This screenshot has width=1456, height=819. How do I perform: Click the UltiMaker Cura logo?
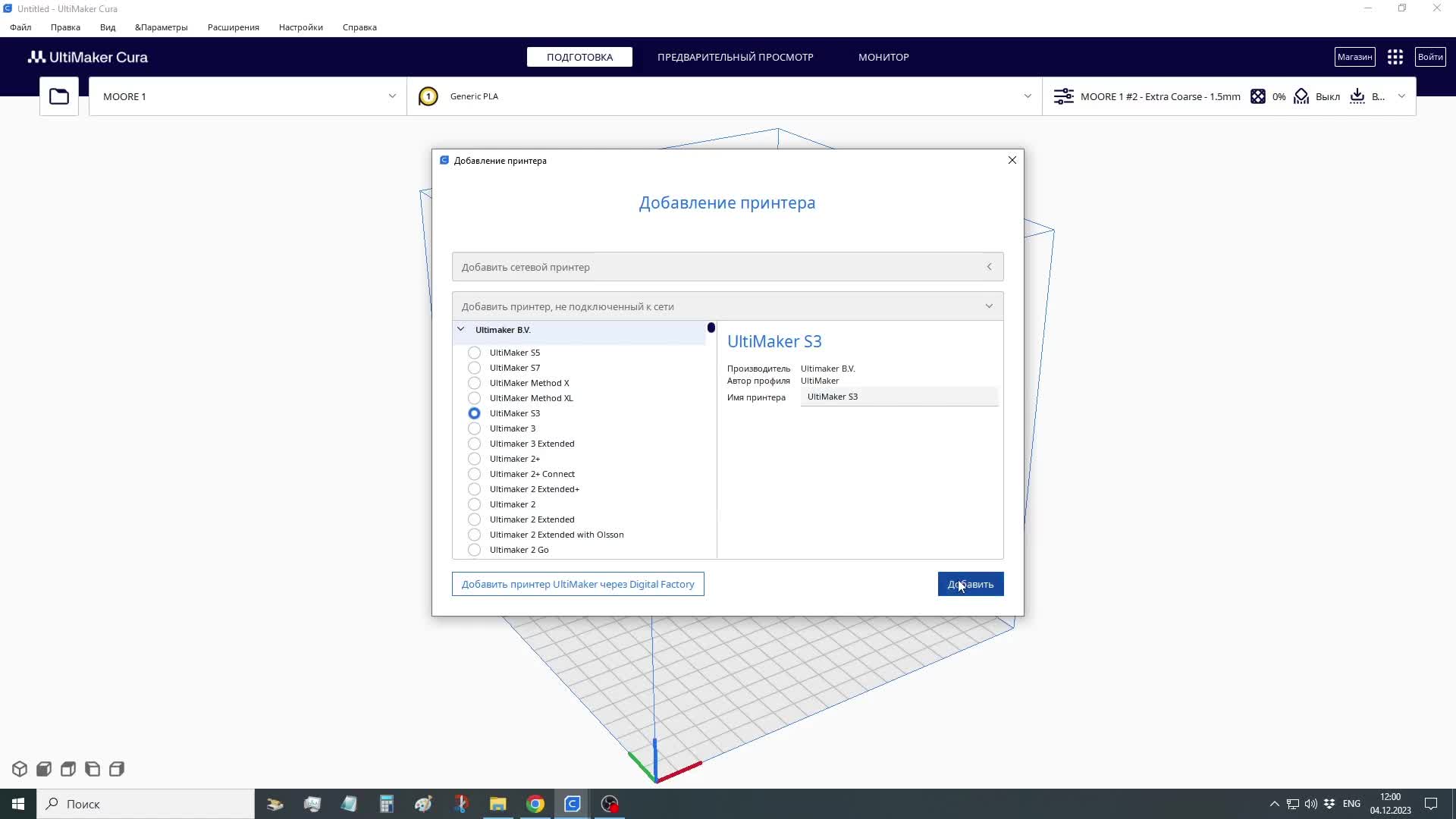(x=88, y=57)
